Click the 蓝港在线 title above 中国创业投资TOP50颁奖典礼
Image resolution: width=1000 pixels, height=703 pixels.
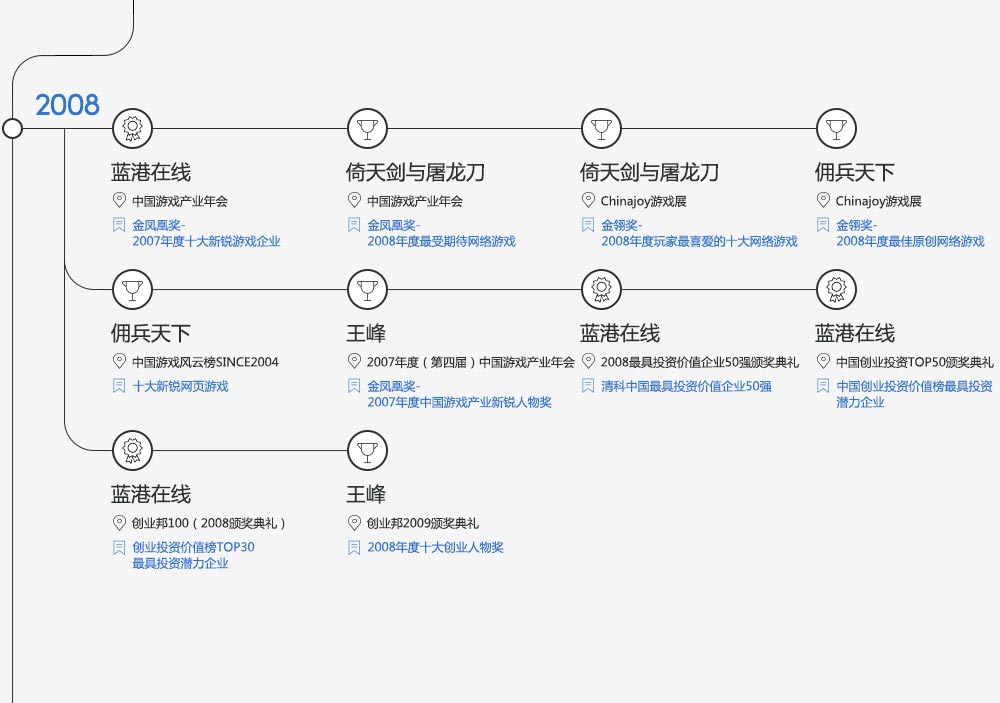(855, 332)
